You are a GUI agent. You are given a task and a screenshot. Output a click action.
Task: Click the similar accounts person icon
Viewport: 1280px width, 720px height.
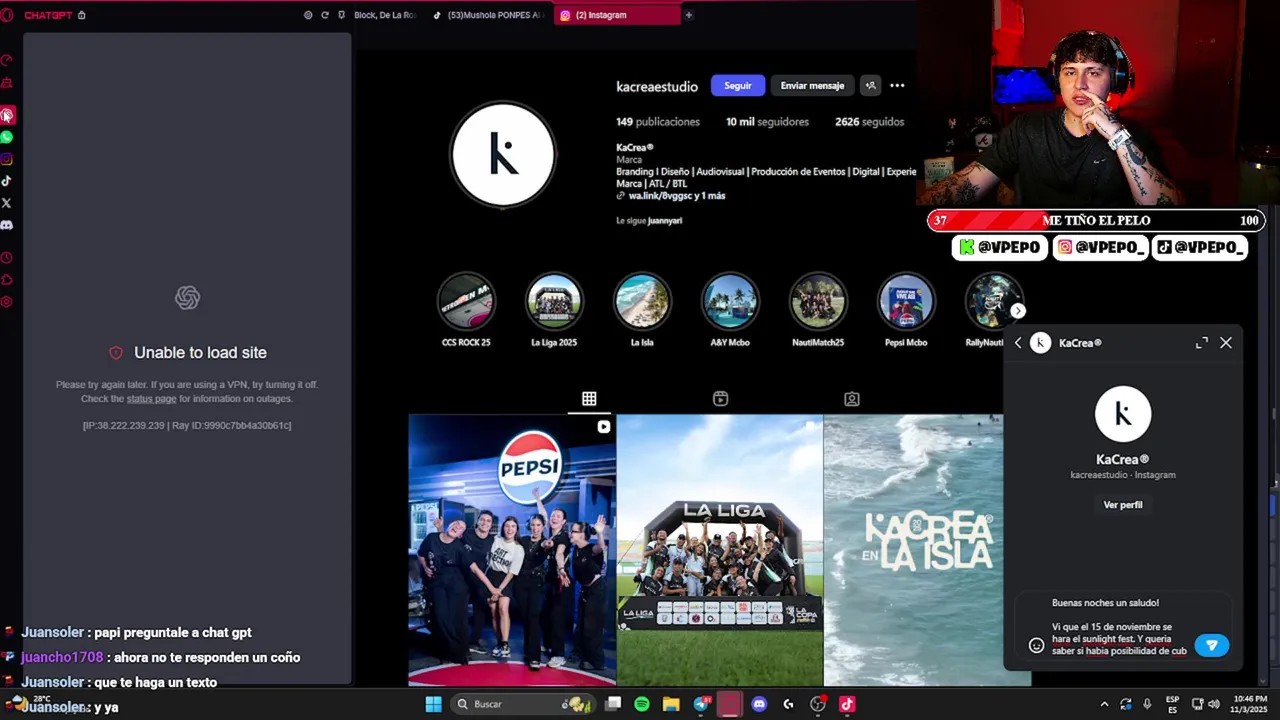[870, 85]
